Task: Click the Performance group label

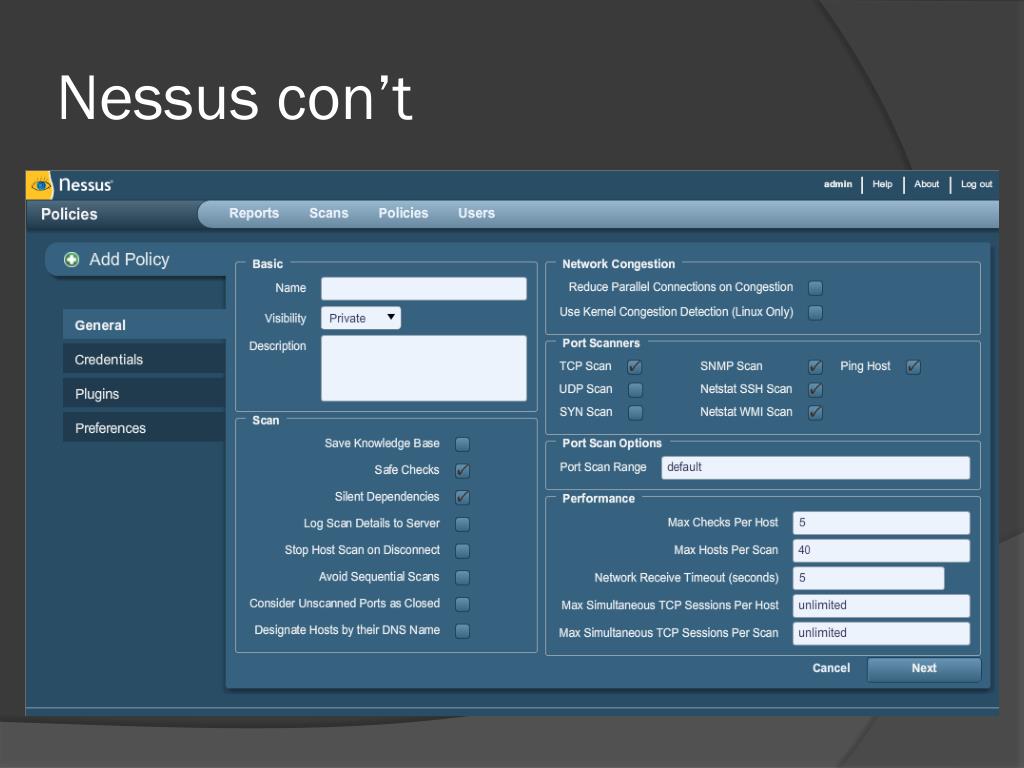Action: pos(598,498)
